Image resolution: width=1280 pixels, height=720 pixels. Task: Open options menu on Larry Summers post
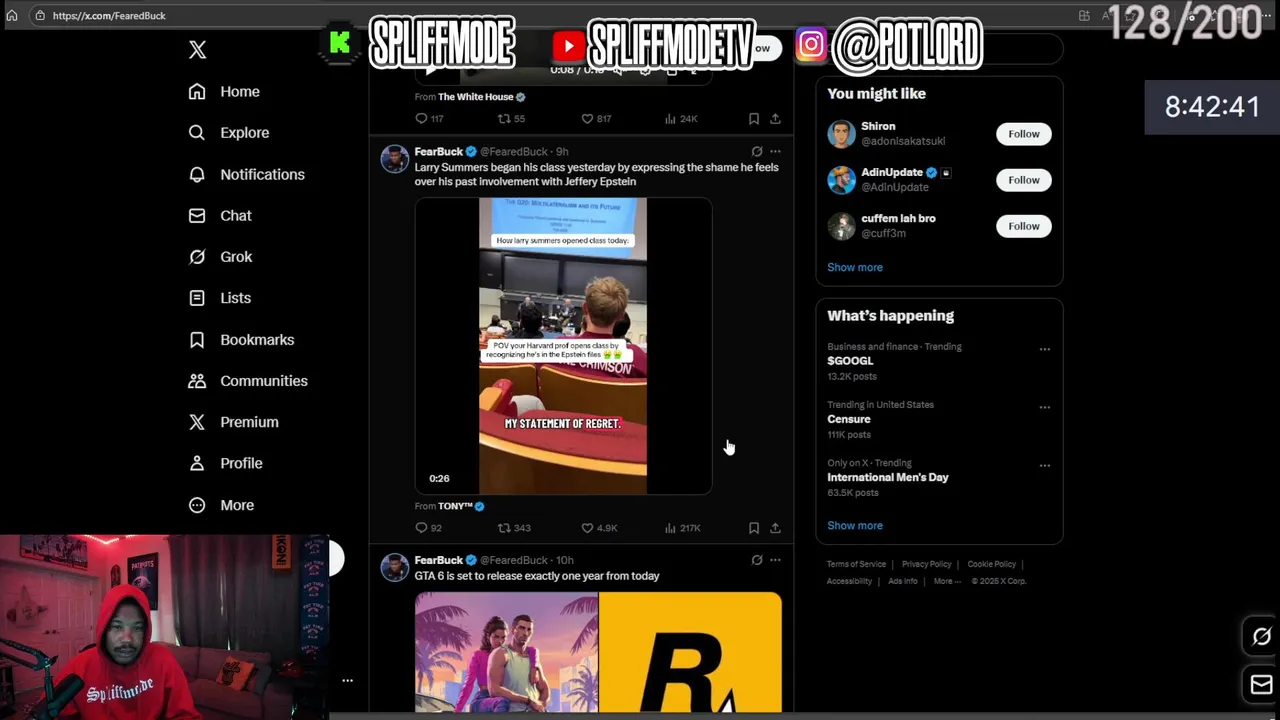pyautogui.click(x=775, y=152)
